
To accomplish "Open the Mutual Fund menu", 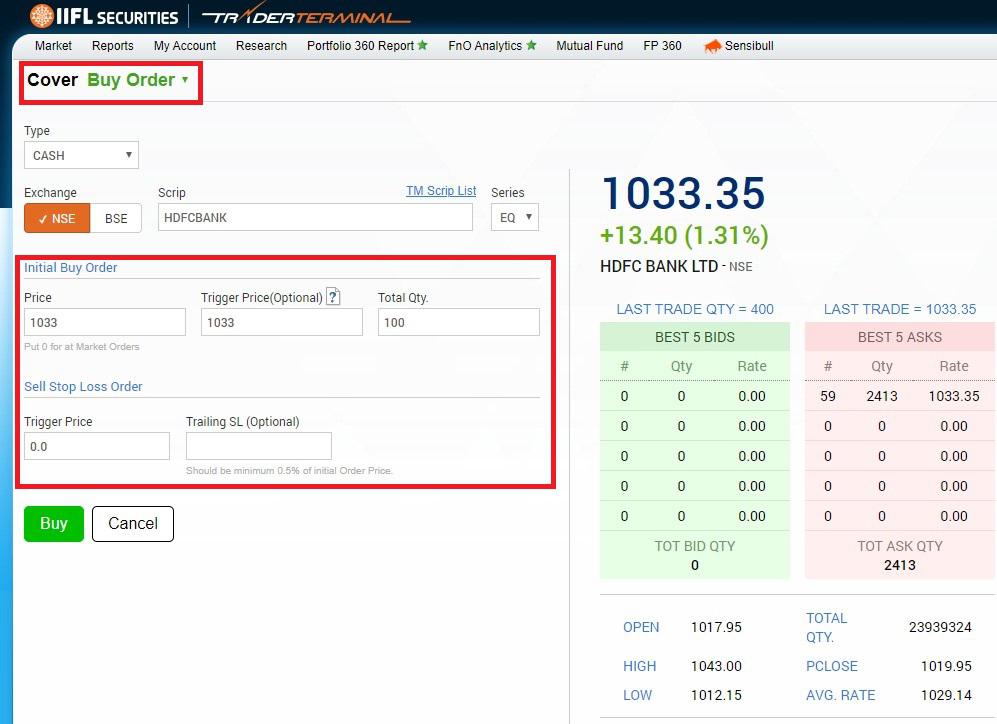I will 589,46.
